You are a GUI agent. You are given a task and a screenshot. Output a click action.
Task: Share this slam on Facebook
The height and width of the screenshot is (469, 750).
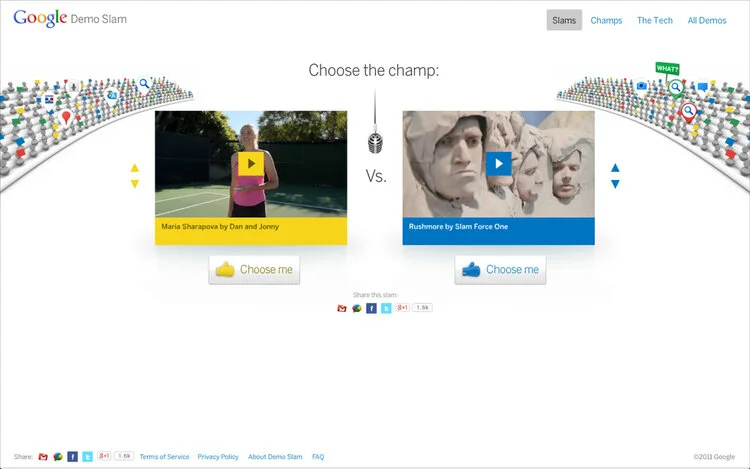(371, 308)
